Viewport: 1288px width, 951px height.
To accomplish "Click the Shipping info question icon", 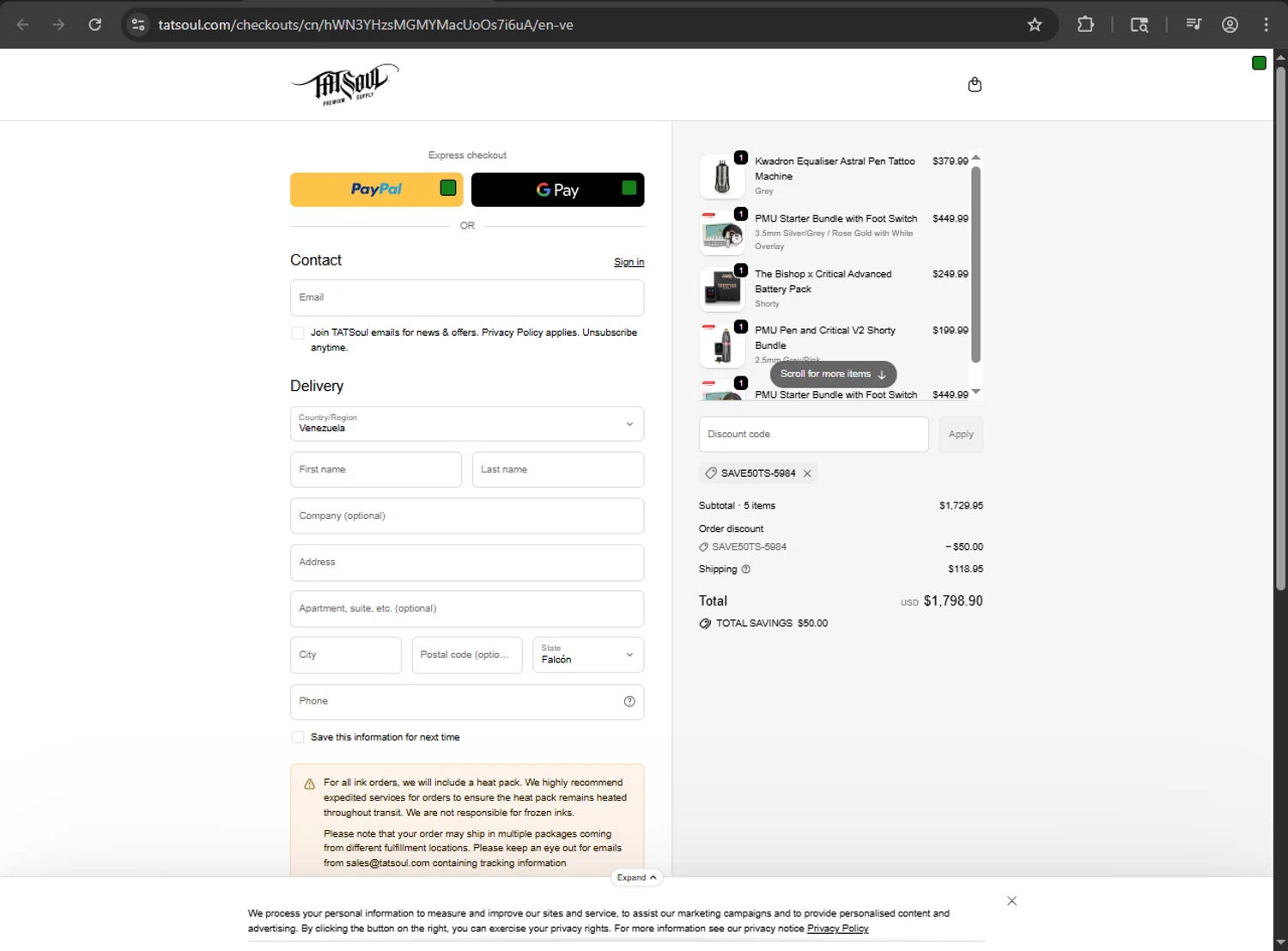I will [746, 570].
